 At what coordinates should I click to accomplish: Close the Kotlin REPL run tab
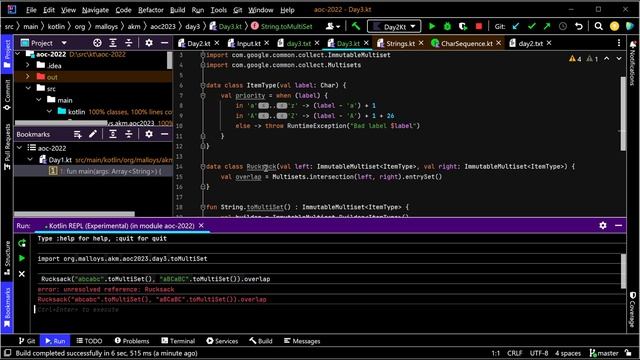tap(201, 226)
